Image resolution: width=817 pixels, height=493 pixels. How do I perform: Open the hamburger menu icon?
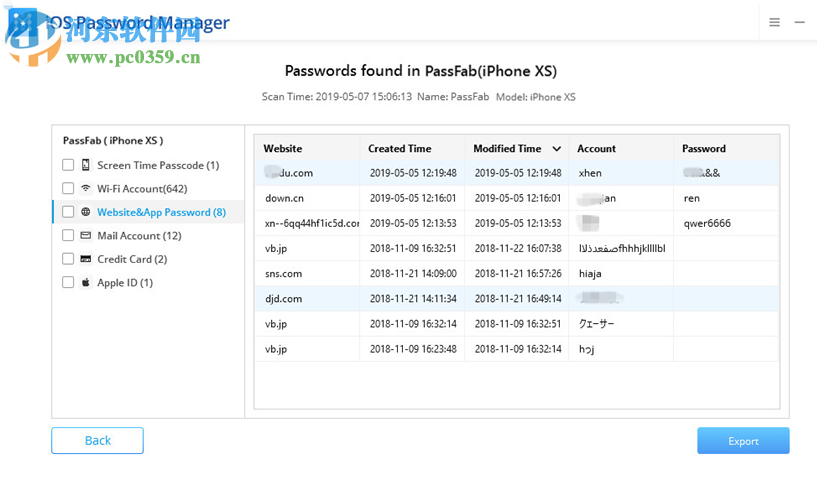tap(774, 22)
